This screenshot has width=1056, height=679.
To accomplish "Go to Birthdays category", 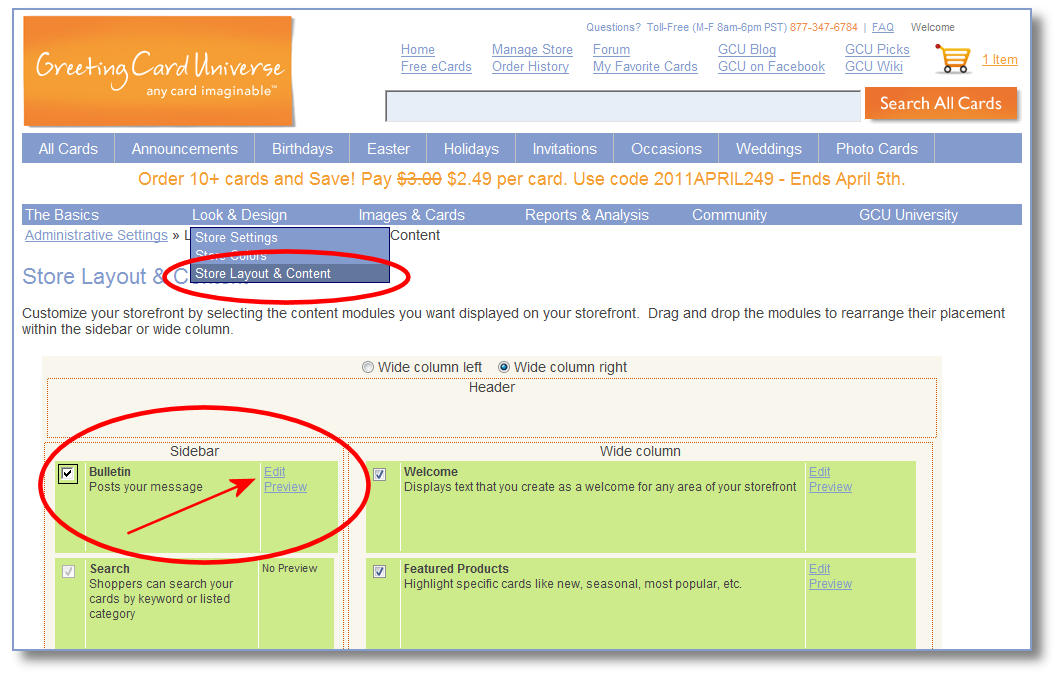I will [x=302, y=149].
